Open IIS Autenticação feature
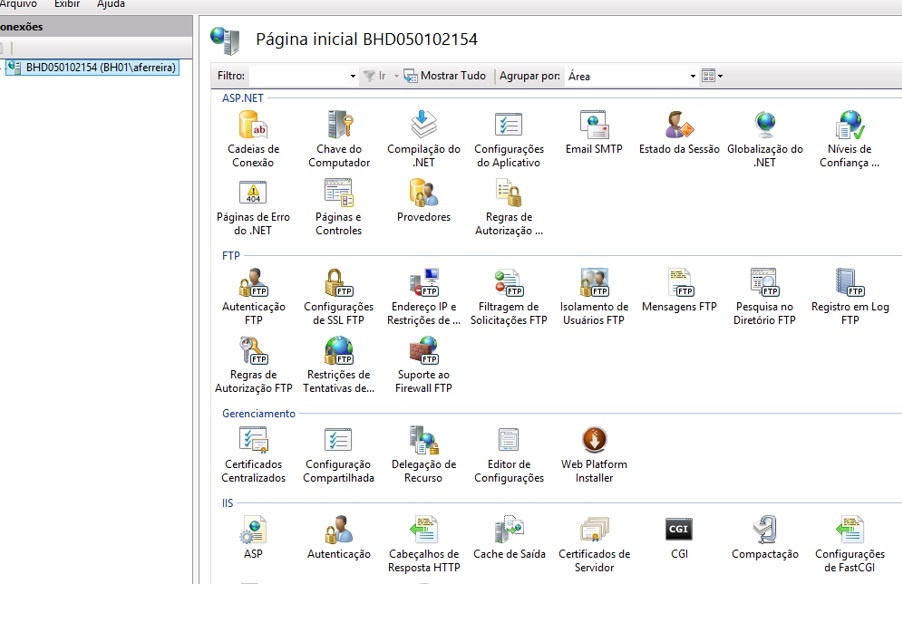Screen dimensions: 902x625 click(339, 538)
